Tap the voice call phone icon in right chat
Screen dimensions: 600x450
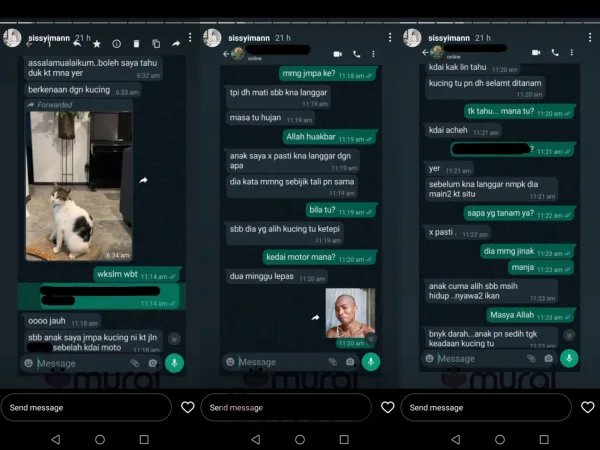[556, 52]
